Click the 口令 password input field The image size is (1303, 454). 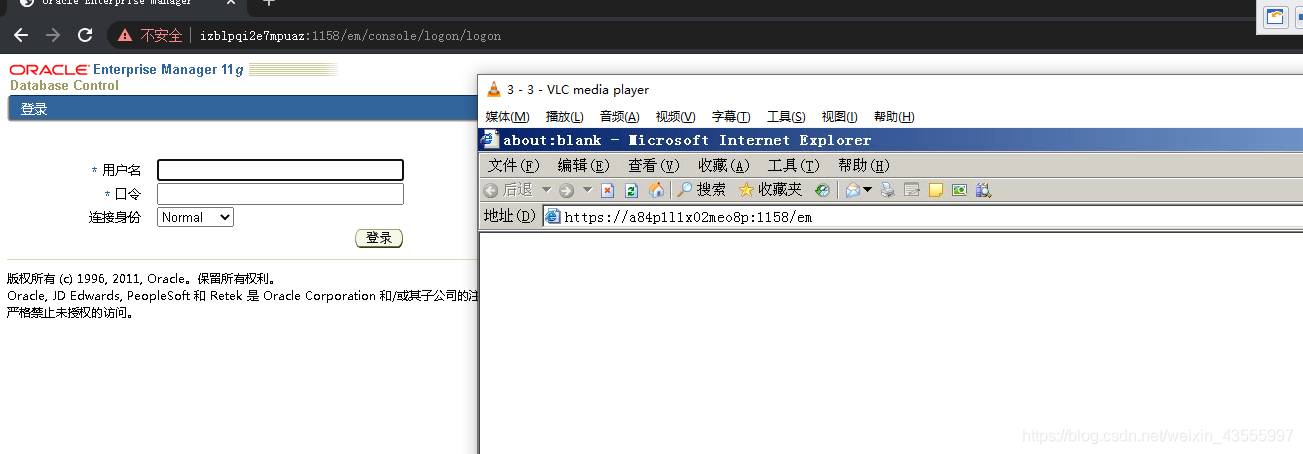click(x=280, y=194)
